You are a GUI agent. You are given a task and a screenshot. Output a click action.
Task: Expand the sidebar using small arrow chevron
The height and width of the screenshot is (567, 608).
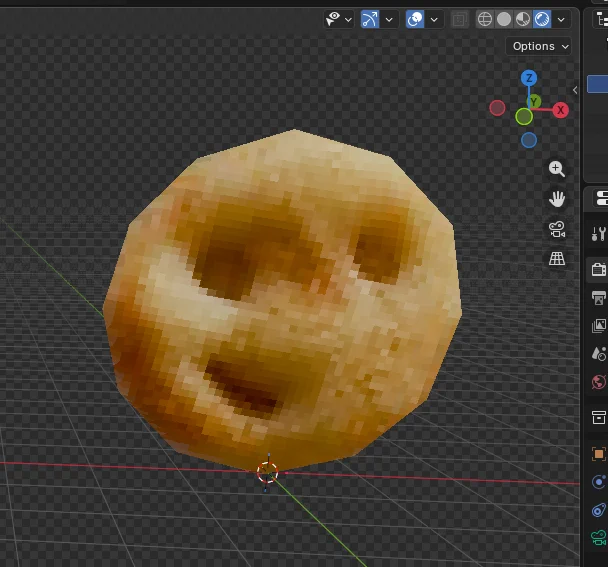click(575, 90)
